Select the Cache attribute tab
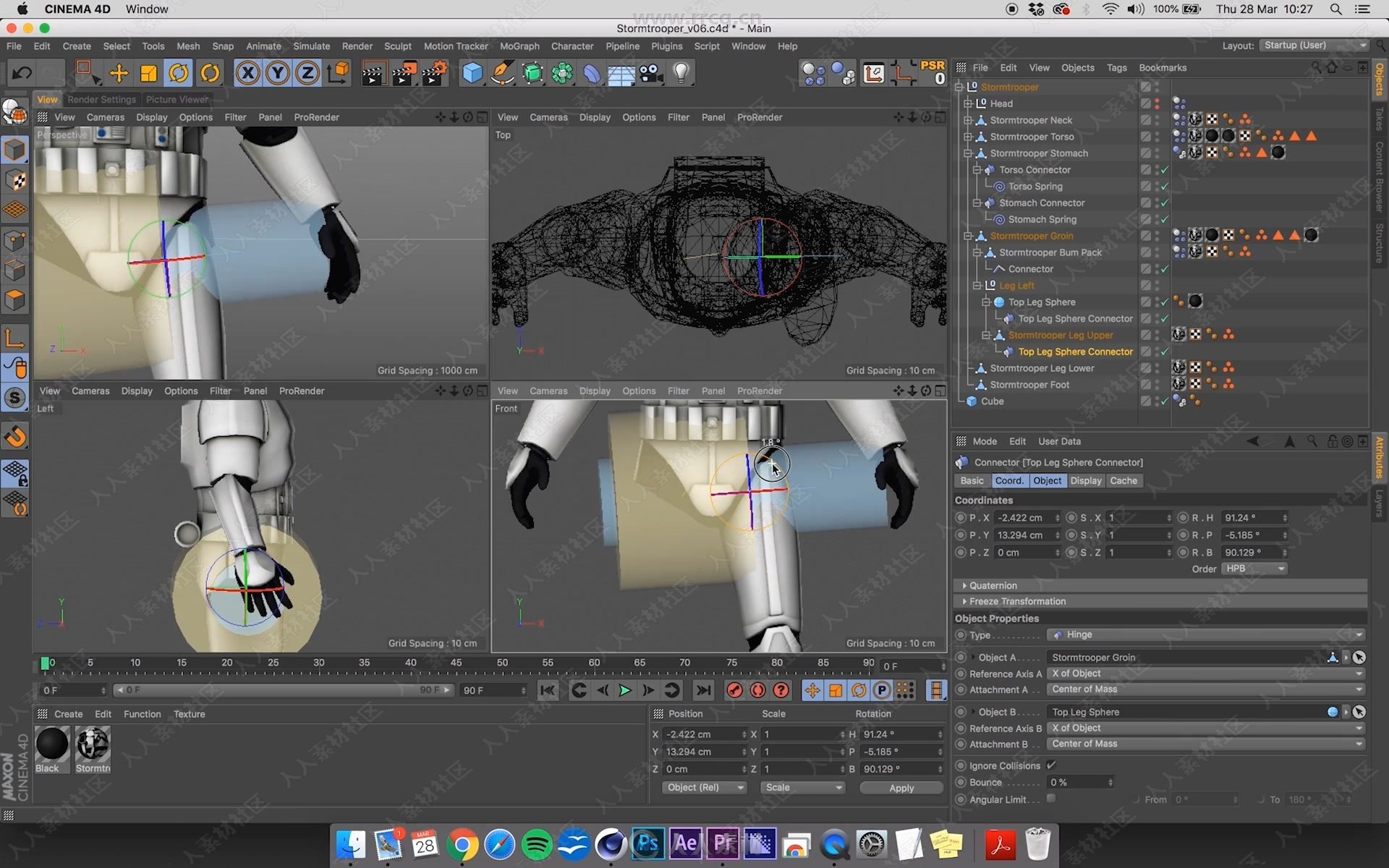The image size is (1389, 868). point(1123,480)
